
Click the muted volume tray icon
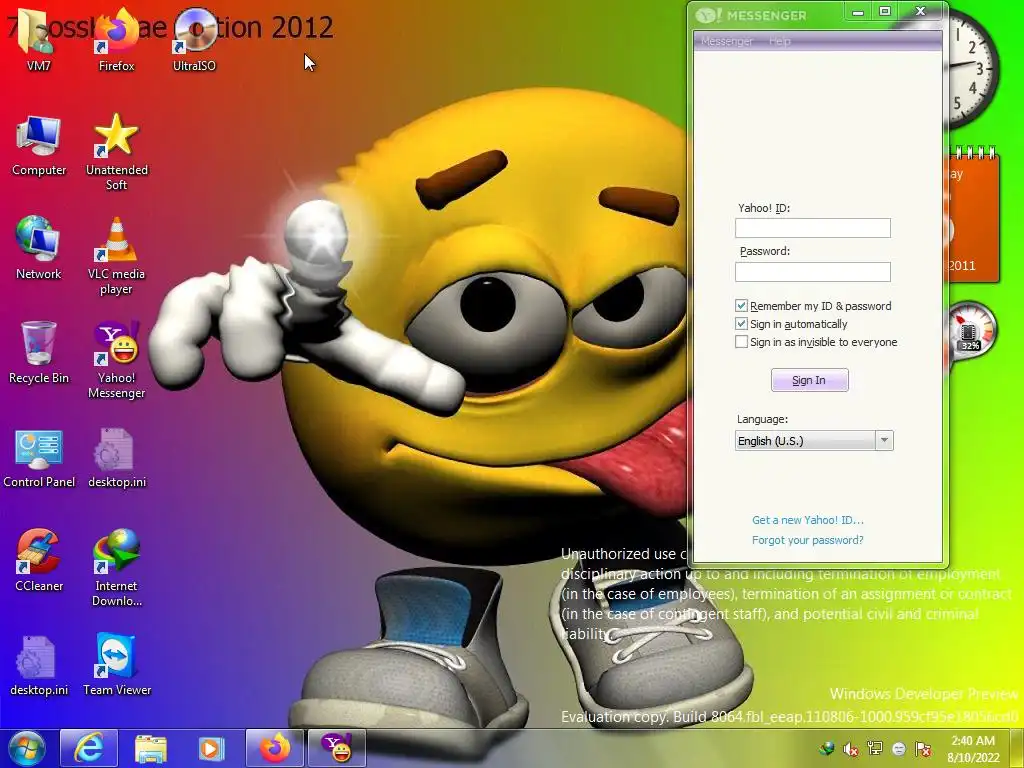850,749
